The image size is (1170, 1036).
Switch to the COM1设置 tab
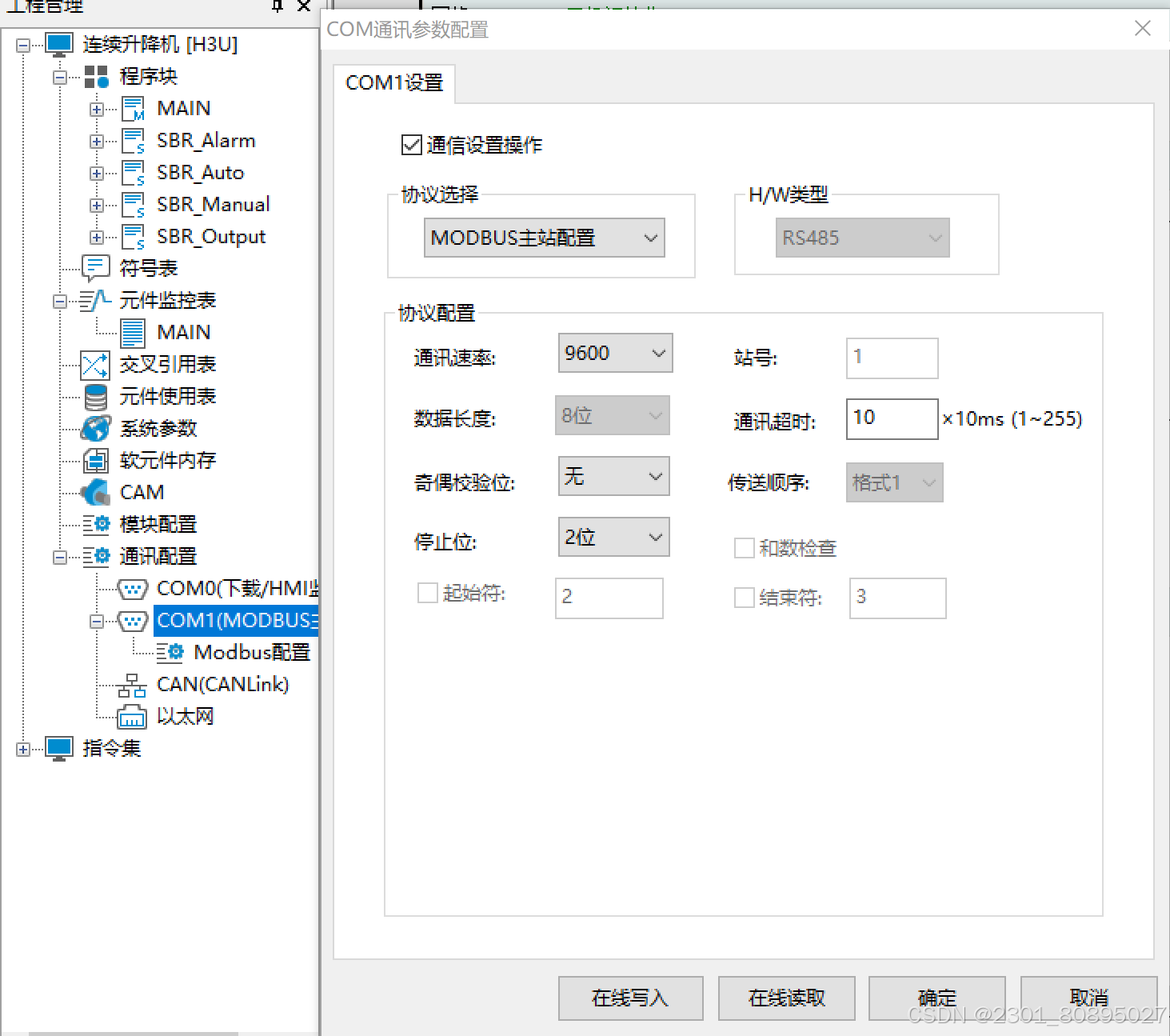coord(393,82)
